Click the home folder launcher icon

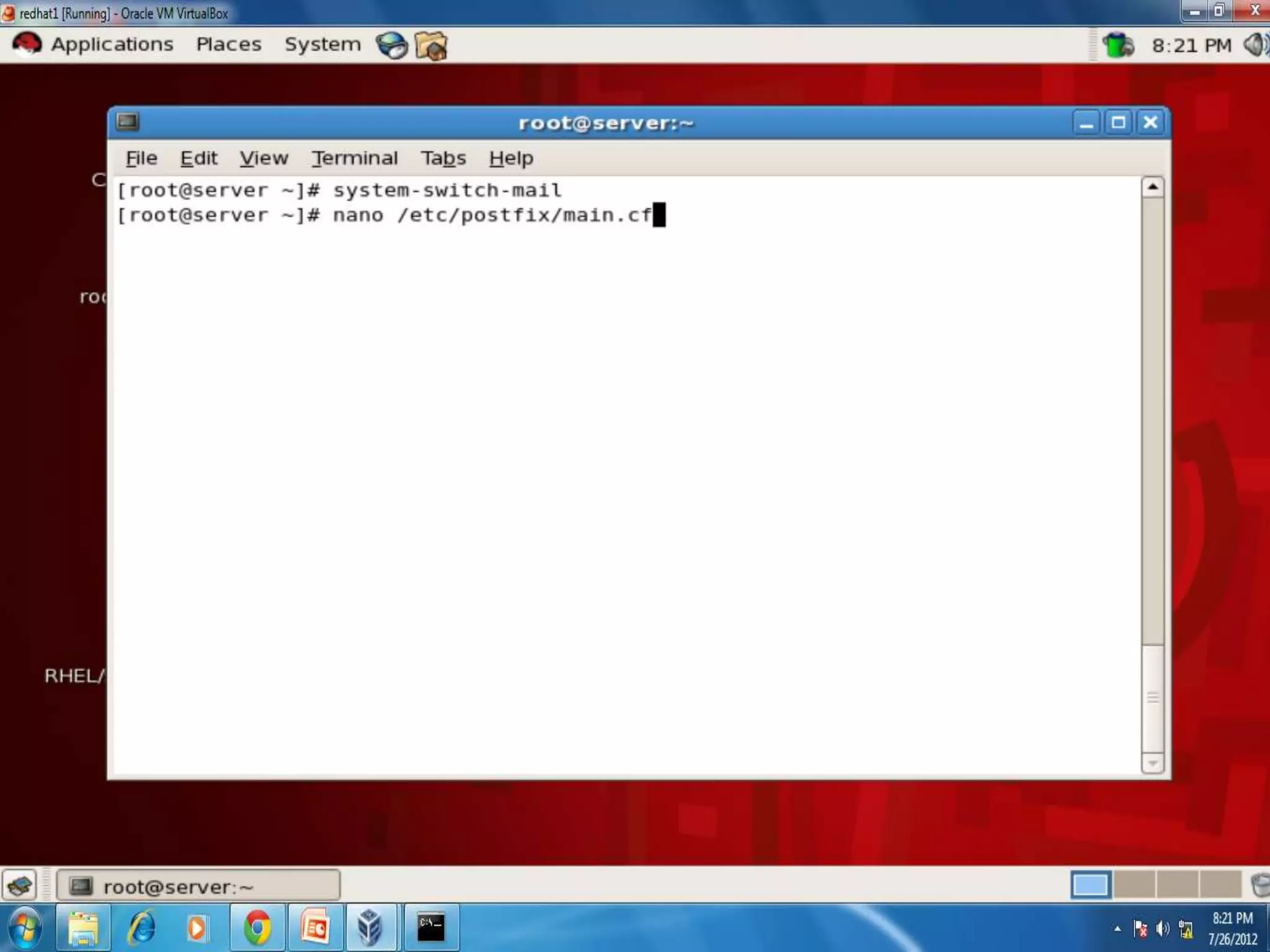431,45
